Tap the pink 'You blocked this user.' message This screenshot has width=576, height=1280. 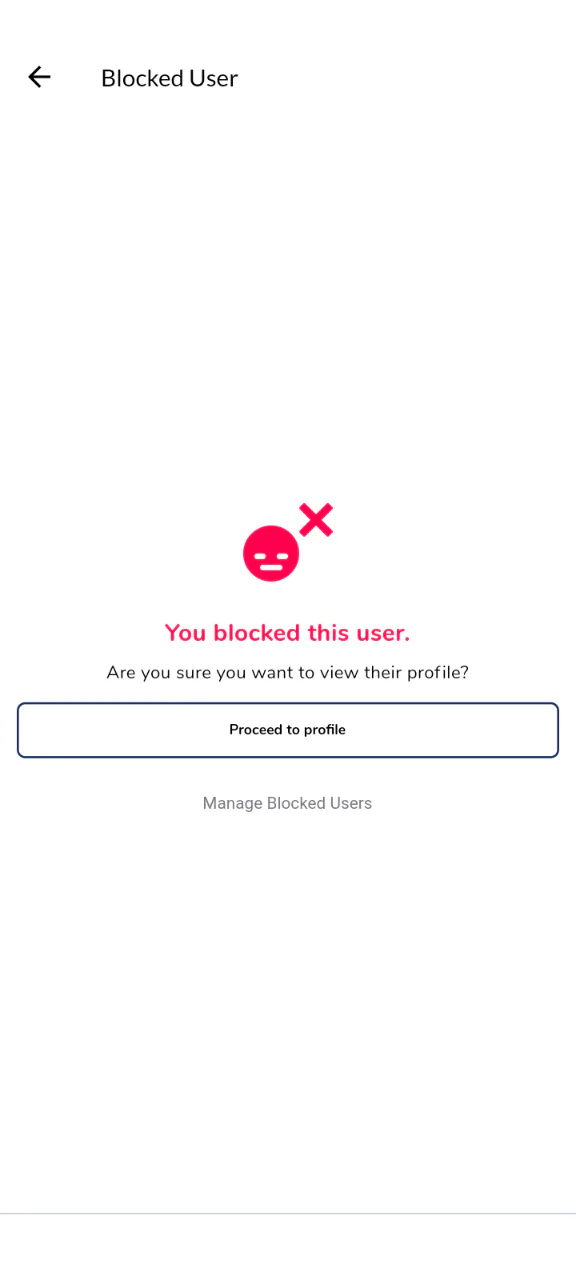(x=287, y=633)
